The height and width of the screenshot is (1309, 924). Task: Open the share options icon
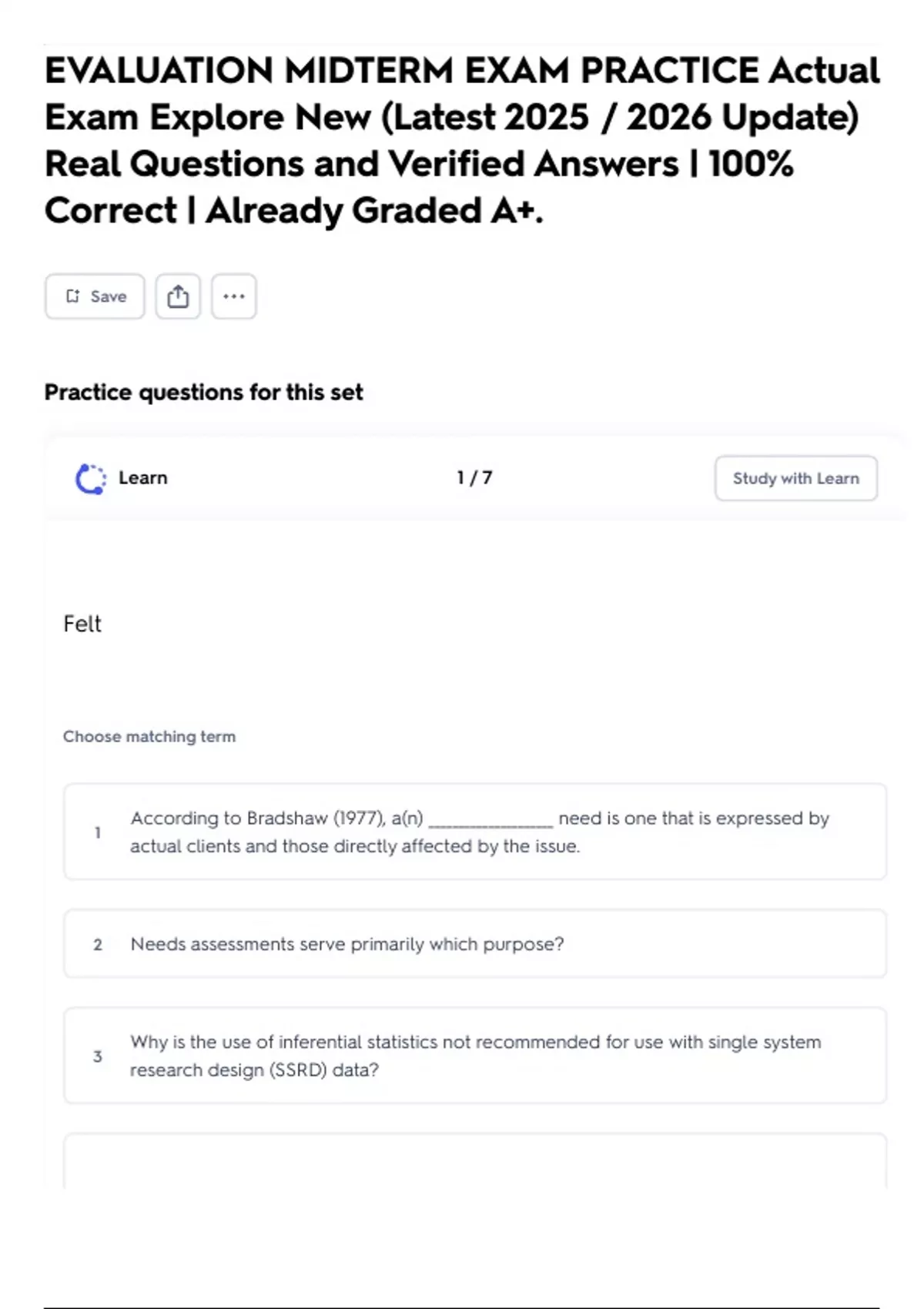pos(178,296)
